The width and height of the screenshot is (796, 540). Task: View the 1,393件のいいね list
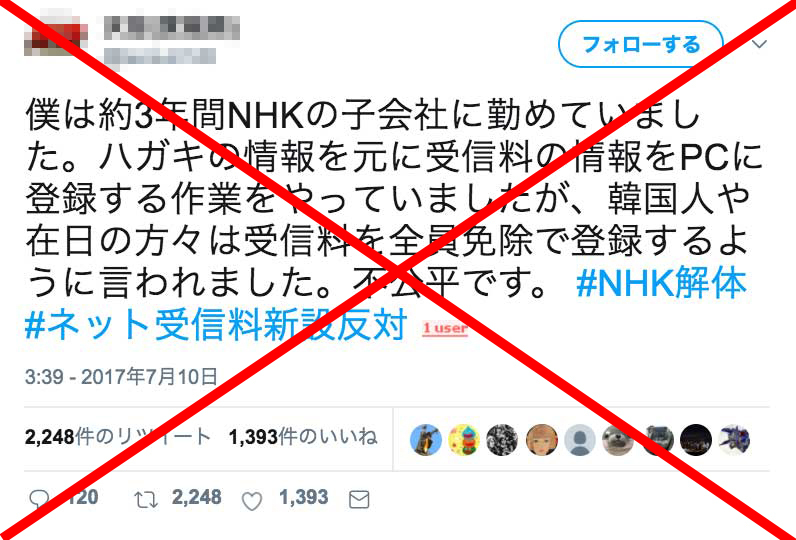[x=303, y=437]
